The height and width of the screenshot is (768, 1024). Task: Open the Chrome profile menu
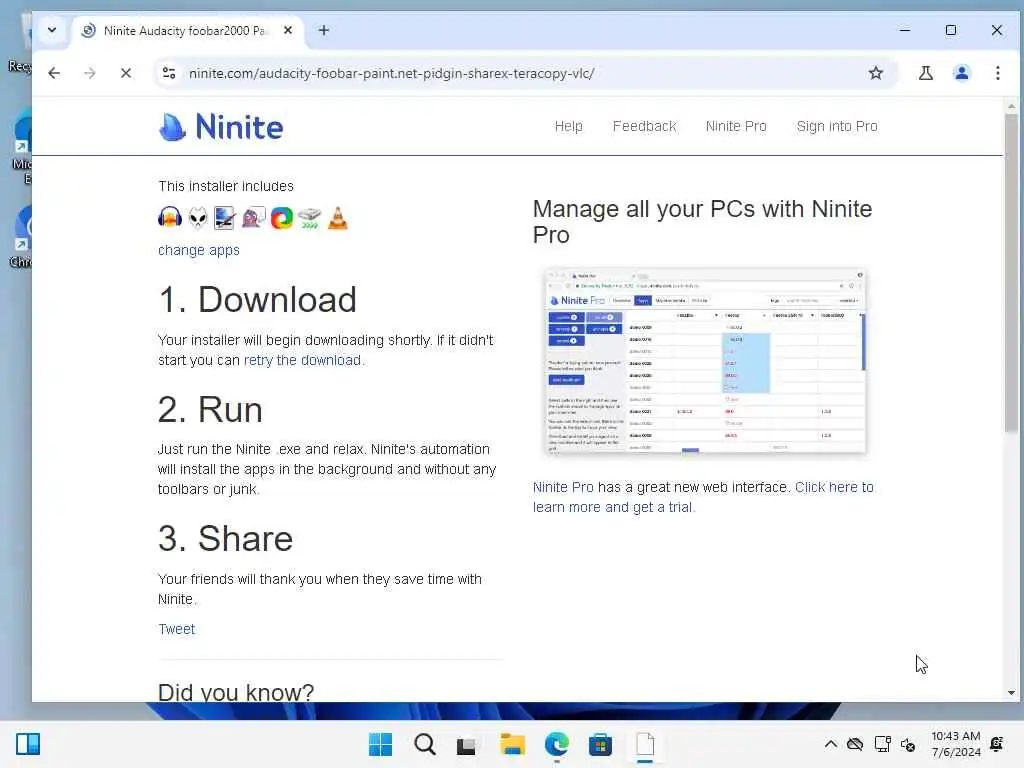coord(961,73)
